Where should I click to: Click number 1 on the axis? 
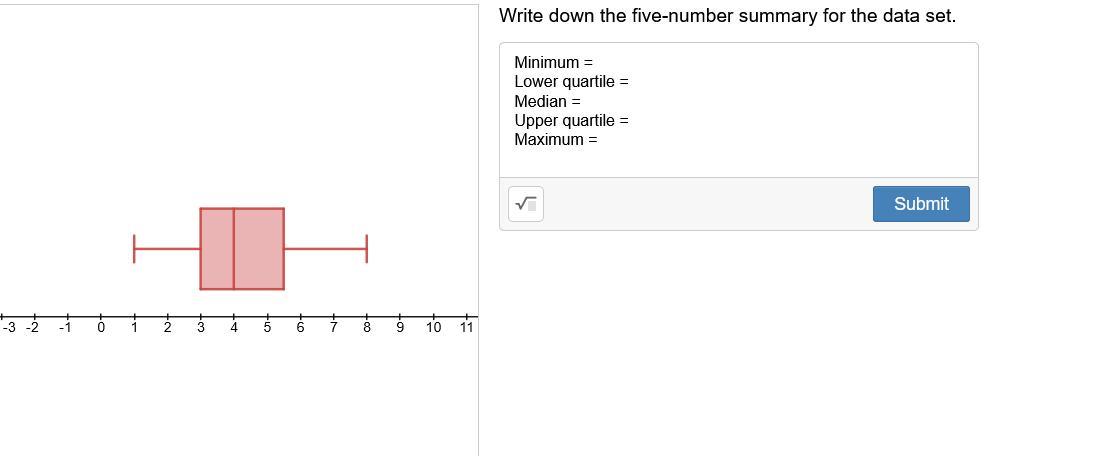point(134,327)
